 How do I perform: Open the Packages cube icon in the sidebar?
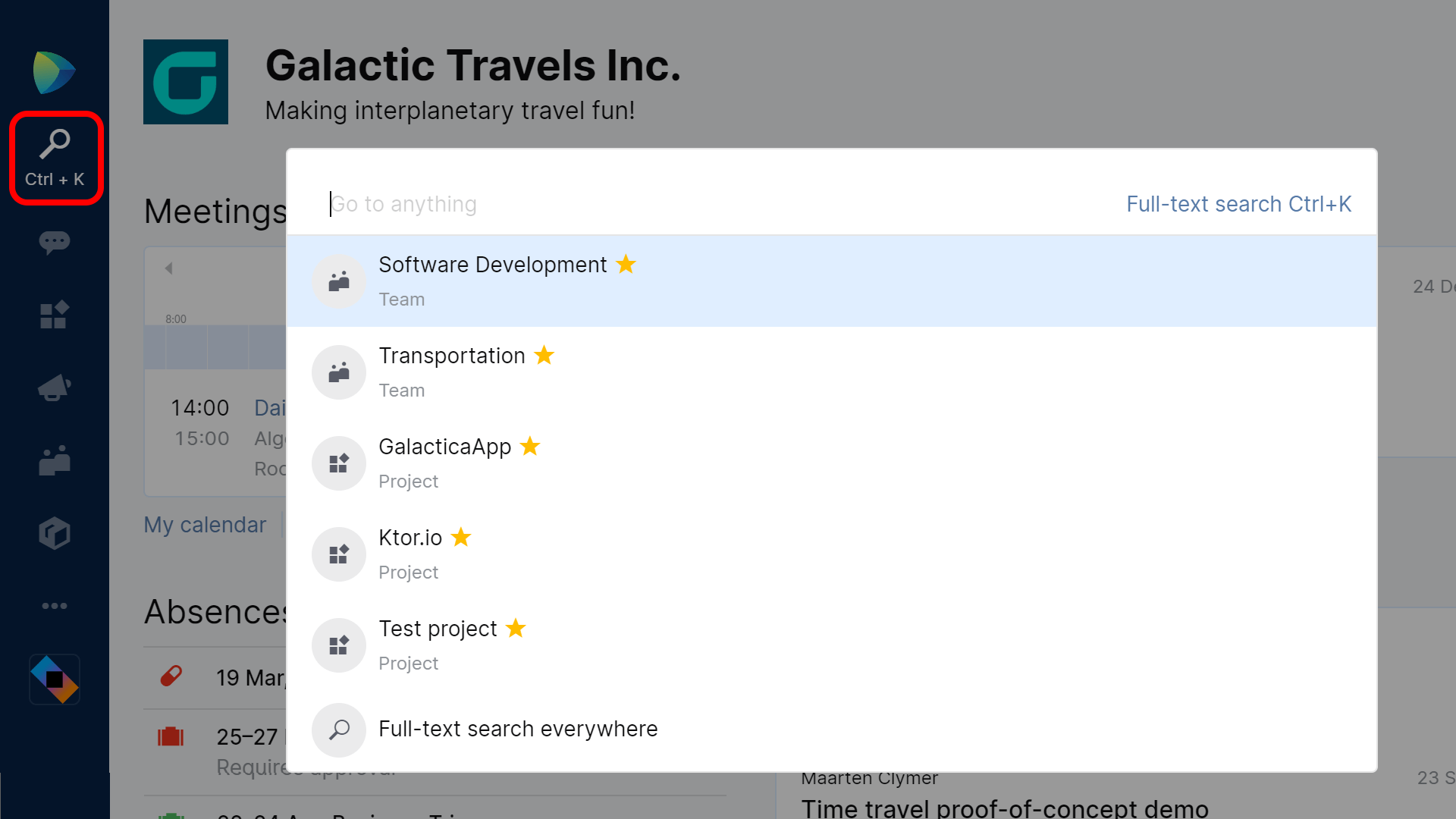click(55, 533)
